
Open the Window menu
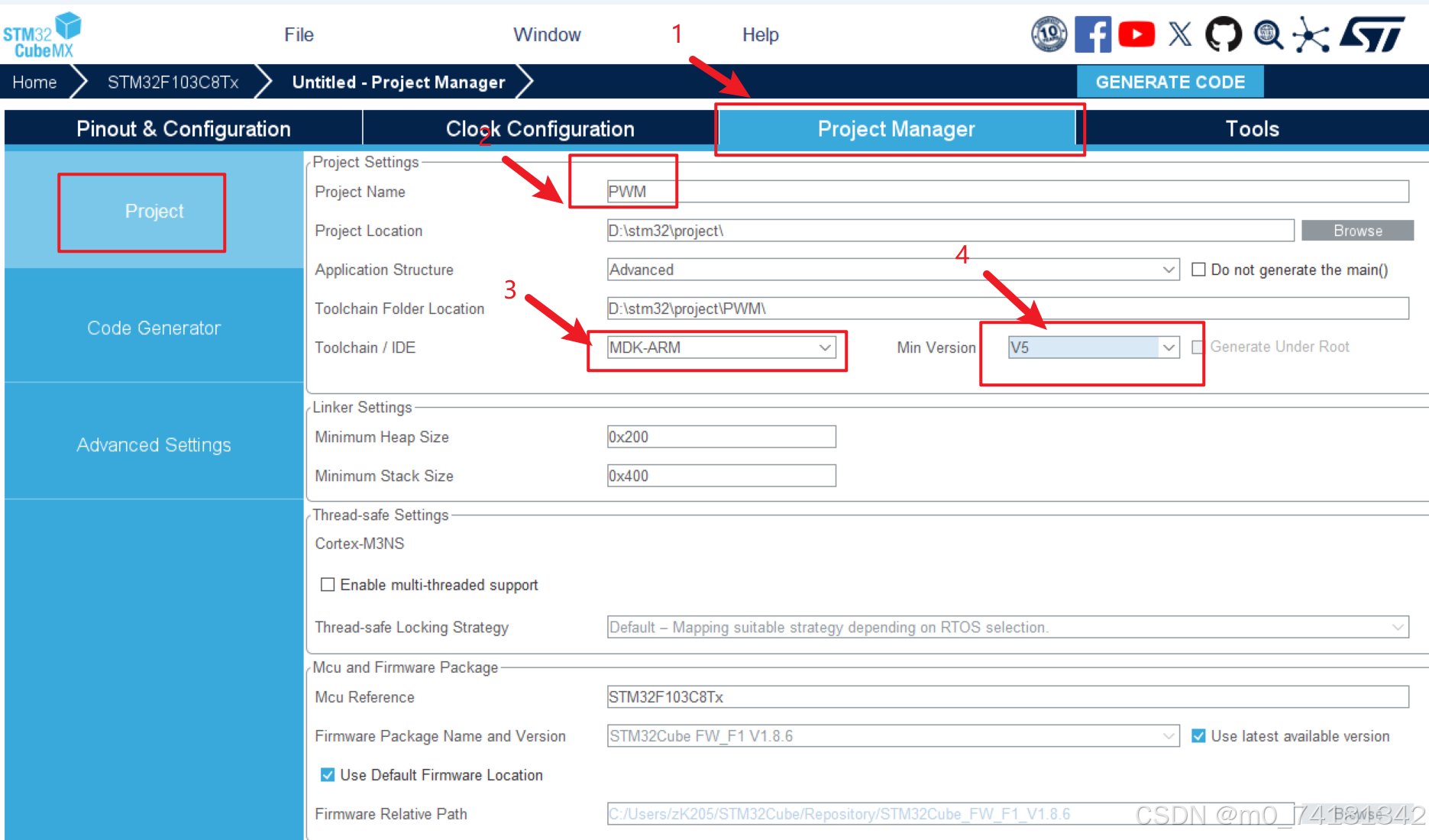[547, 35]
